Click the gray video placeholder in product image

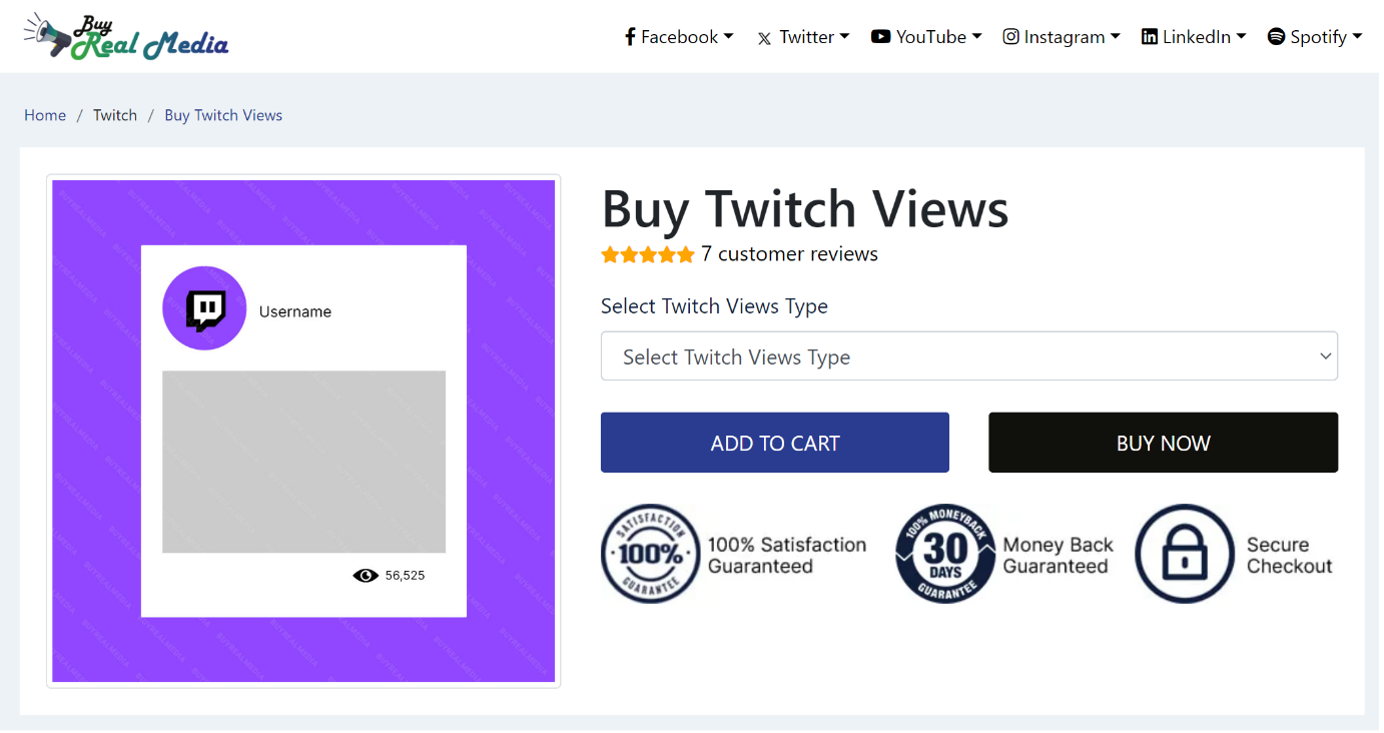[304, 462]
